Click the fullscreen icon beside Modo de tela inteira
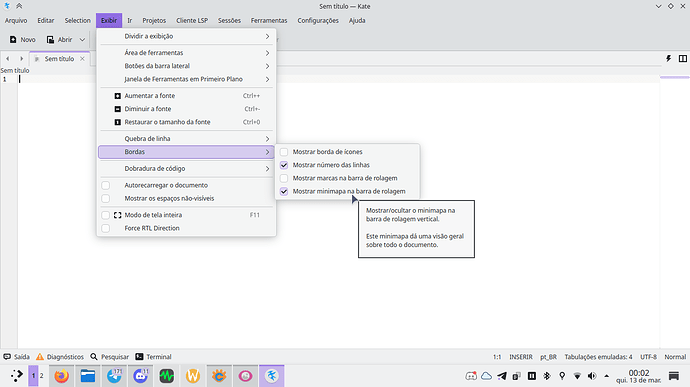 (117, 215)
